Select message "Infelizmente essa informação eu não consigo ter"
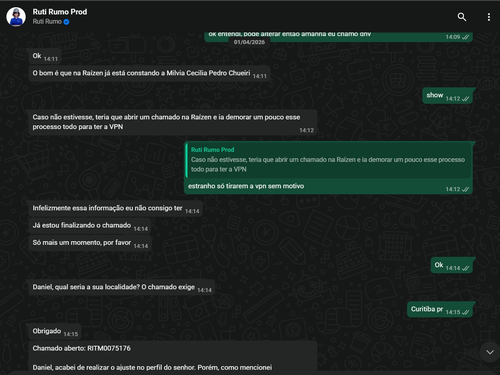500x375 pixels. coord(116,209)
